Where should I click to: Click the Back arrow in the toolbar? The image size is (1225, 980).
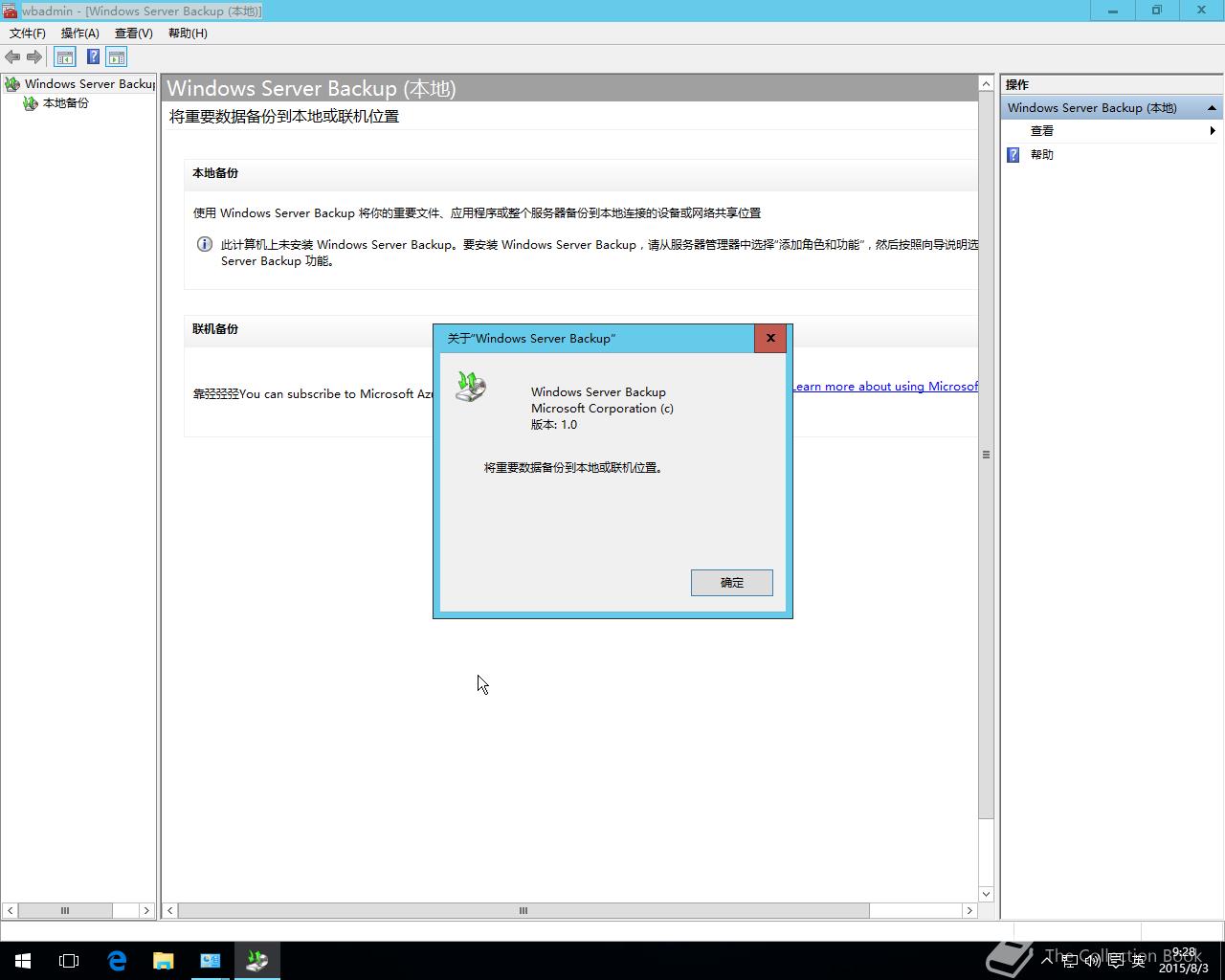[x=12, y=57]
